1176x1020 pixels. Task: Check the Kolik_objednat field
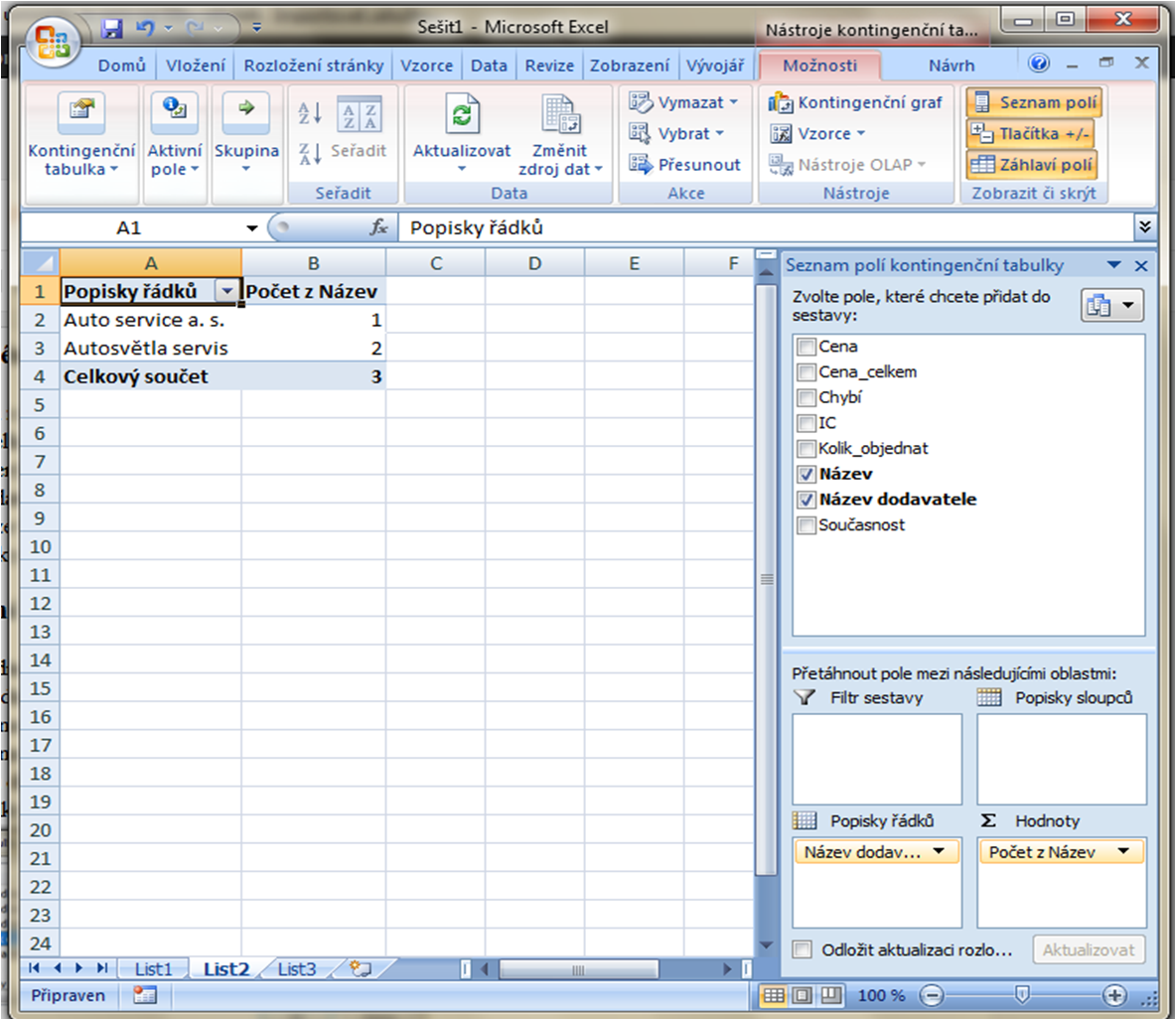[x=807, y=449]
